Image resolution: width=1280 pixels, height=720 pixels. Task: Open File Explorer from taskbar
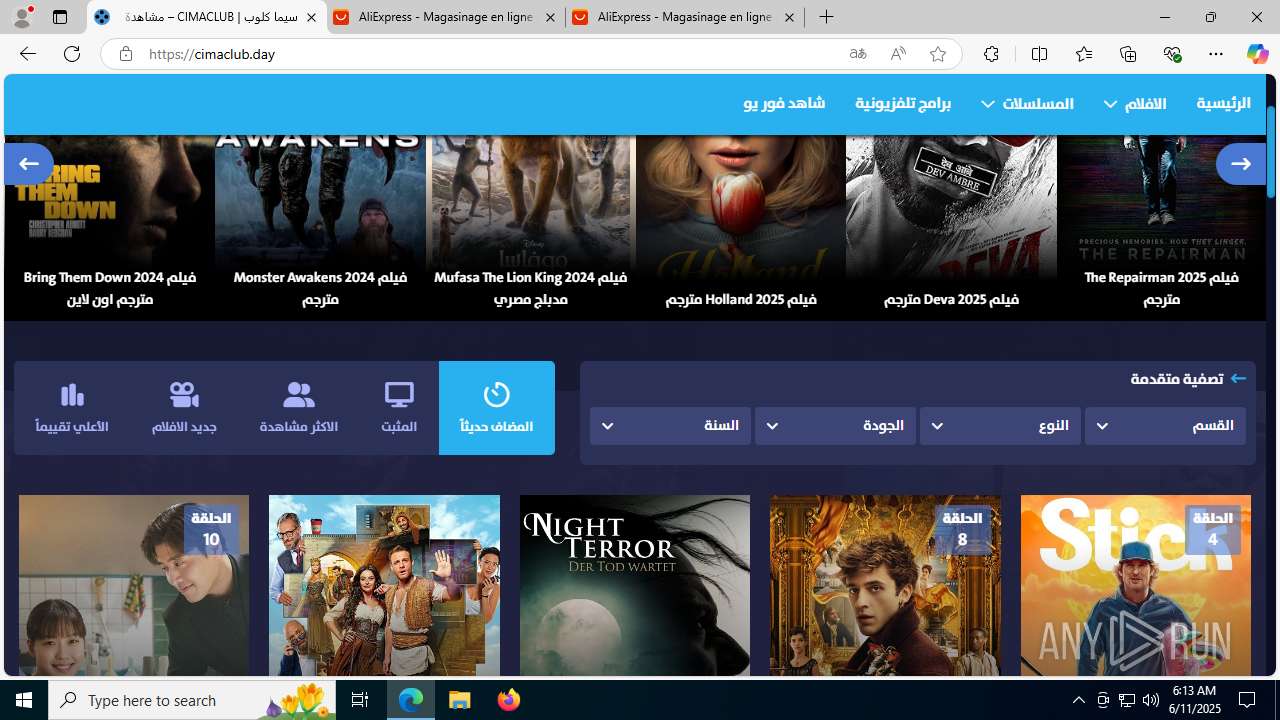click(460, 700)
